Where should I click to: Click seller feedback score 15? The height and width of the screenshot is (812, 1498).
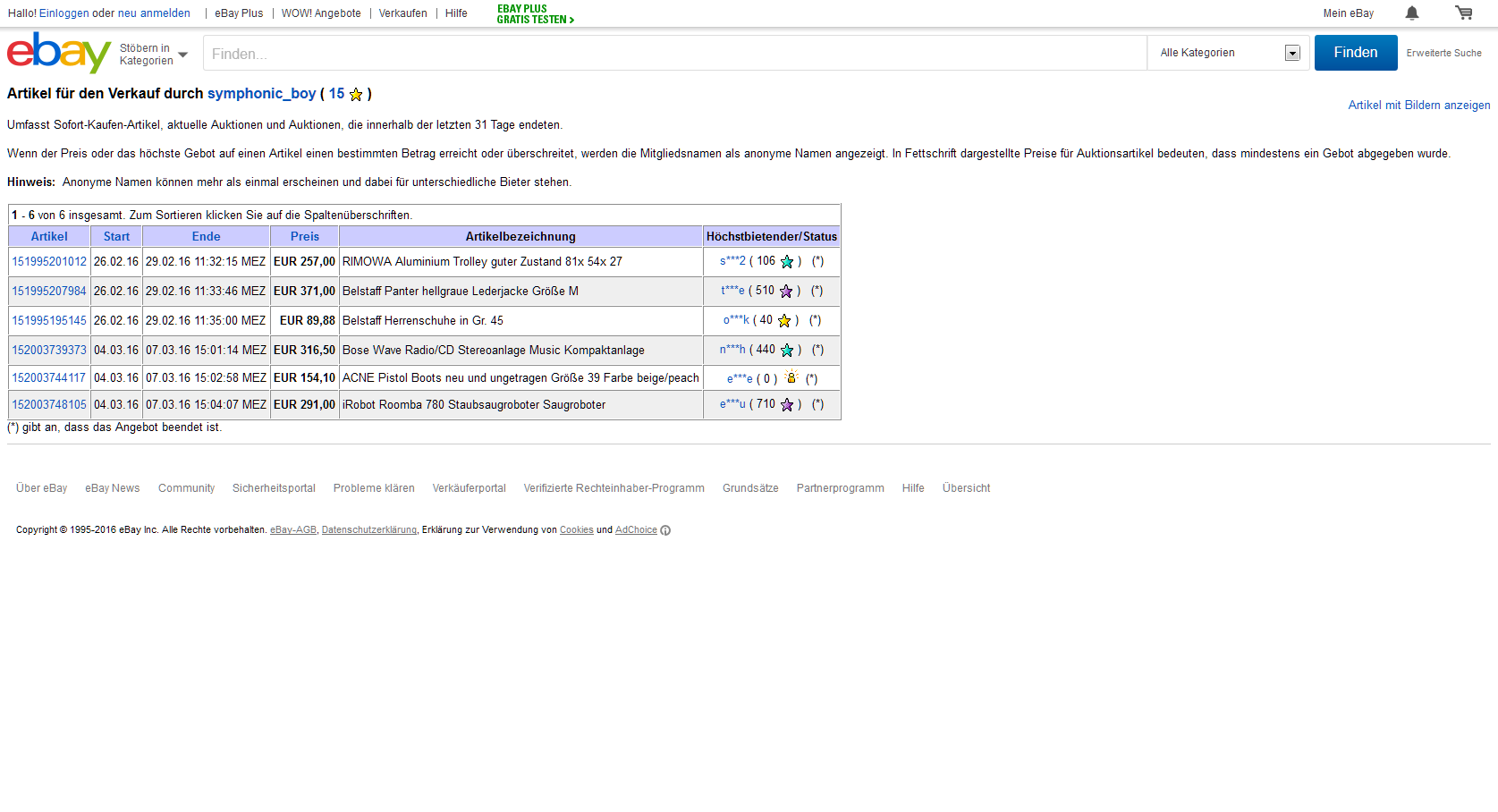(336, 94)
